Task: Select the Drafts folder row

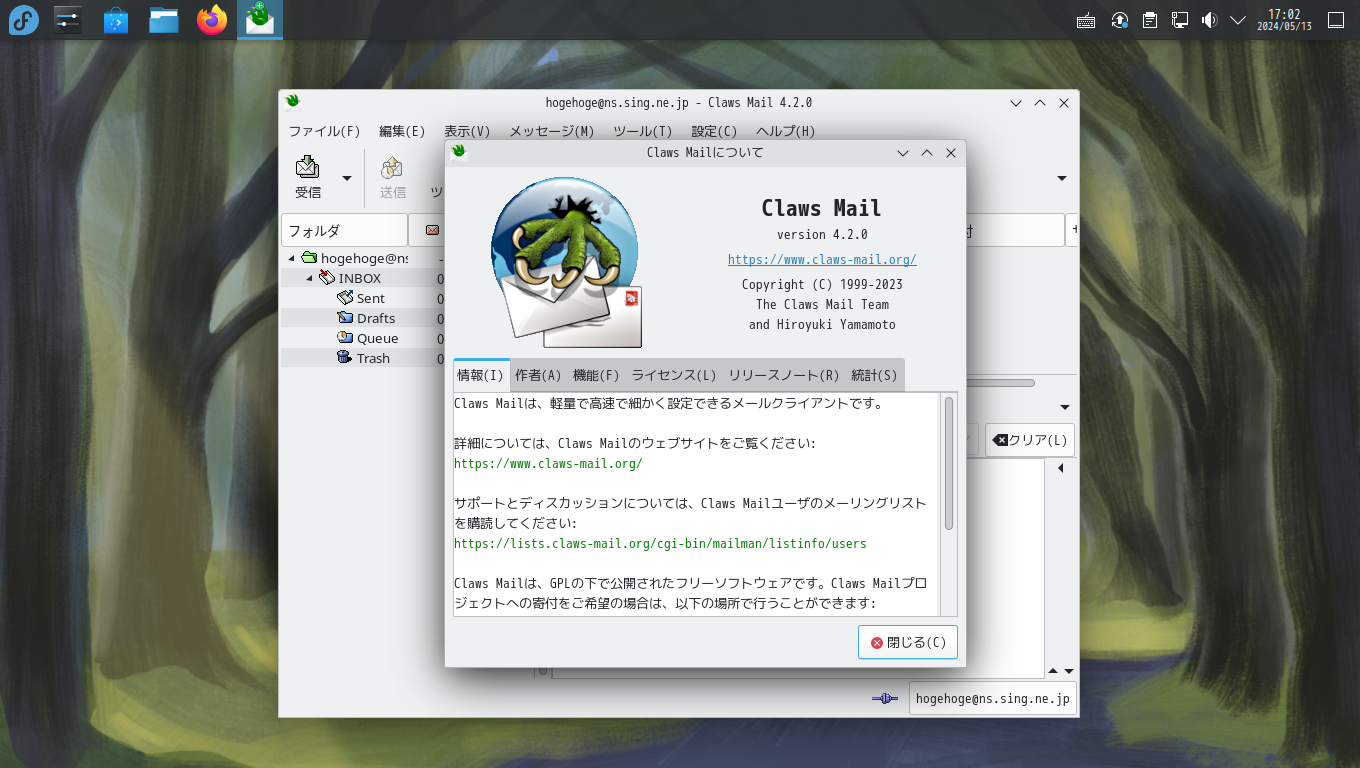Action: coord(362,318)
